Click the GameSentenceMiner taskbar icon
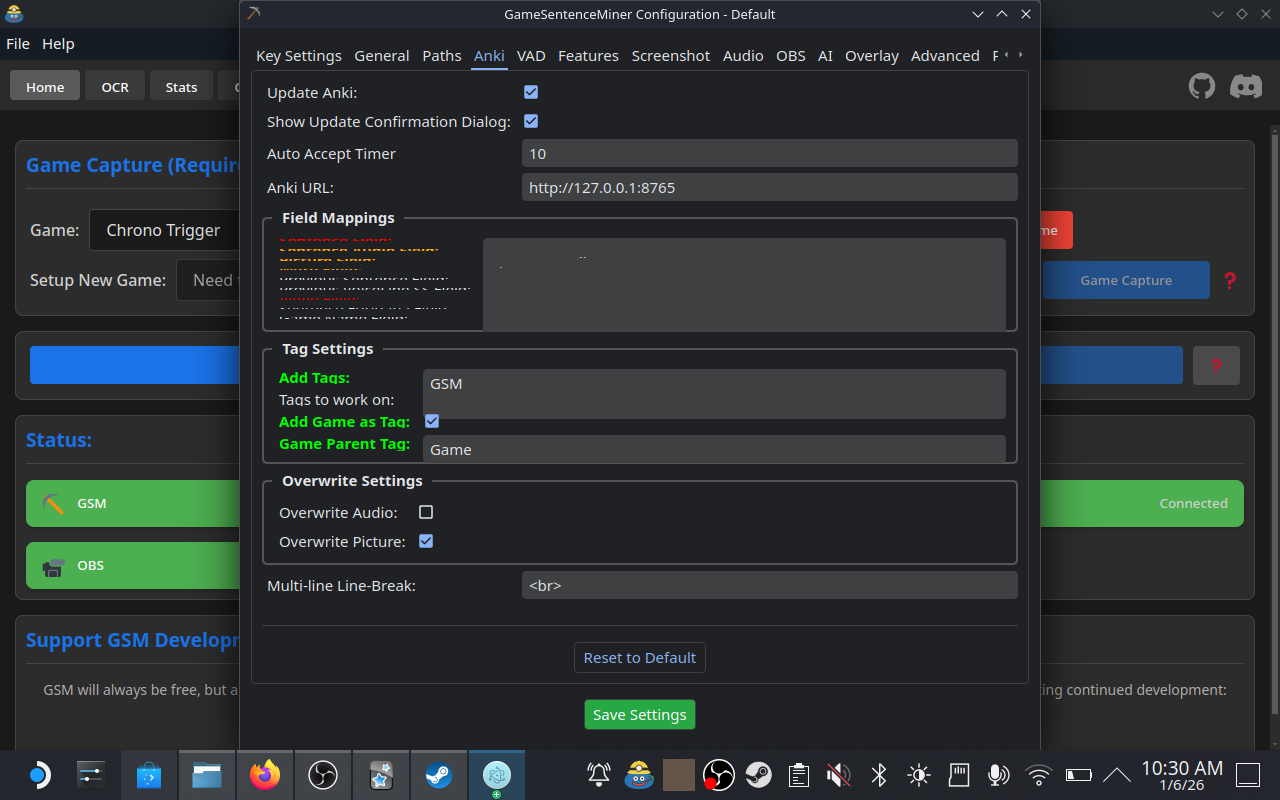Screen dimensions: 1280x800 [497, 774]
